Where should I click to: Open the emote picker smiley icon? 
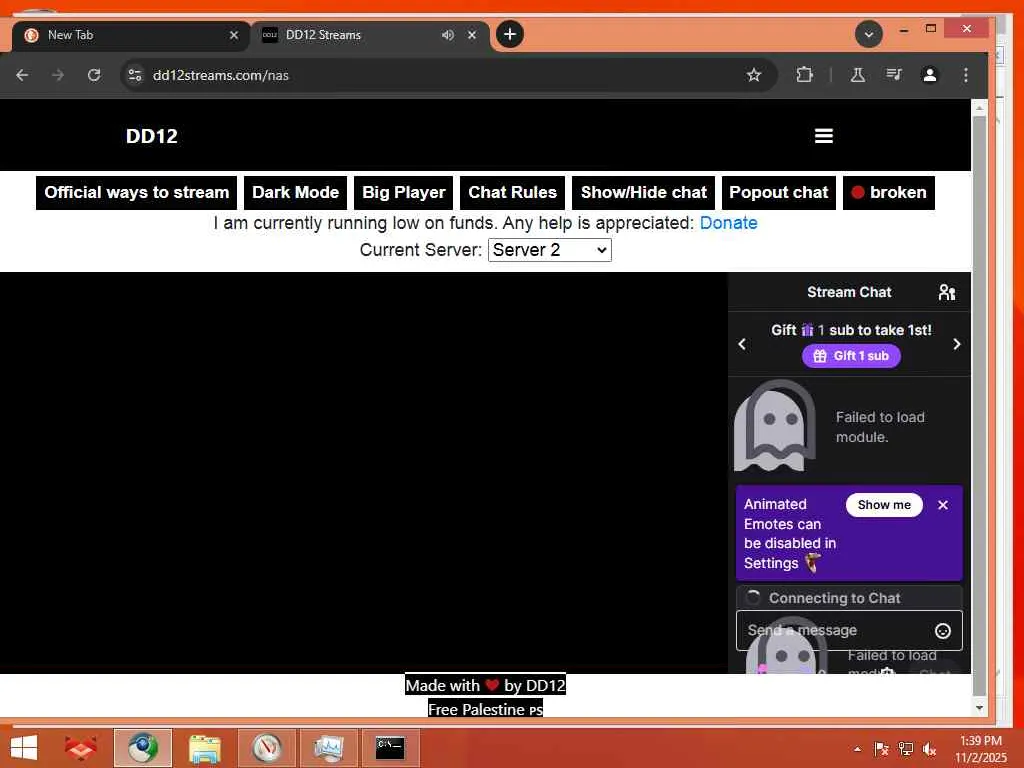(942, 630)
